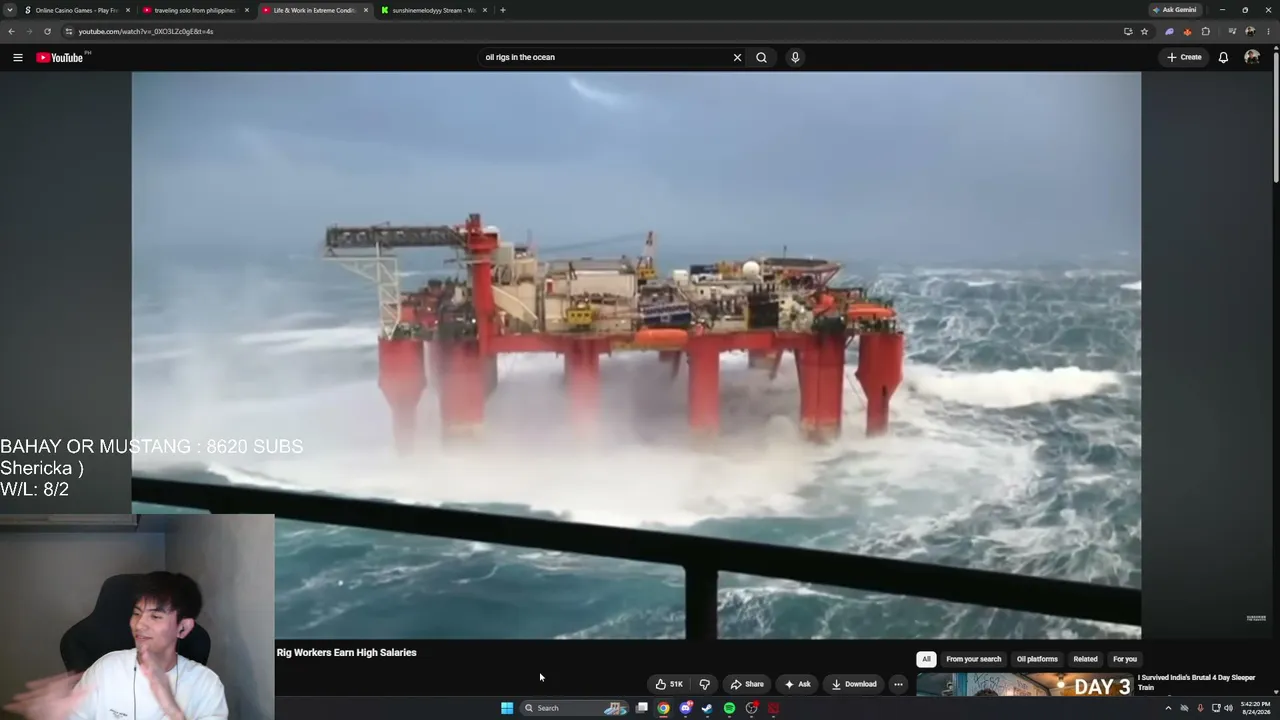Image resolution: width=1280 pixels, height=720 pixels.
Task: Select the For you chip
Action: [x=1125, y=659]
